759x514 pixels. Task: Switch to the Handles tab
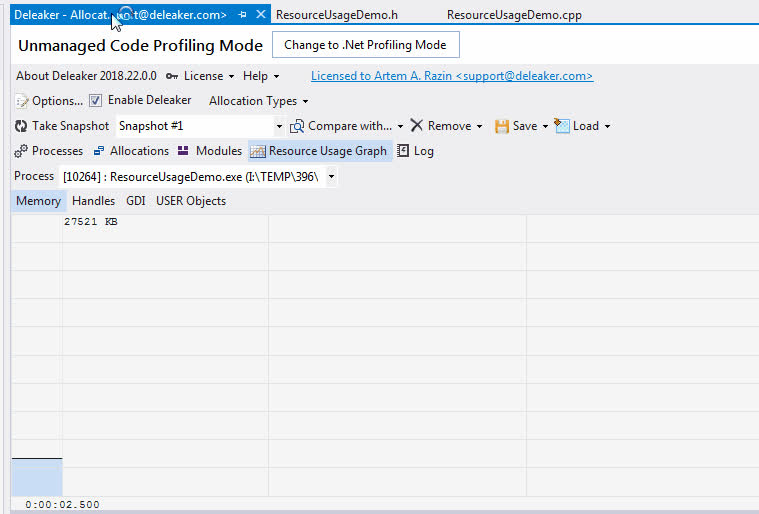point(93,201)
